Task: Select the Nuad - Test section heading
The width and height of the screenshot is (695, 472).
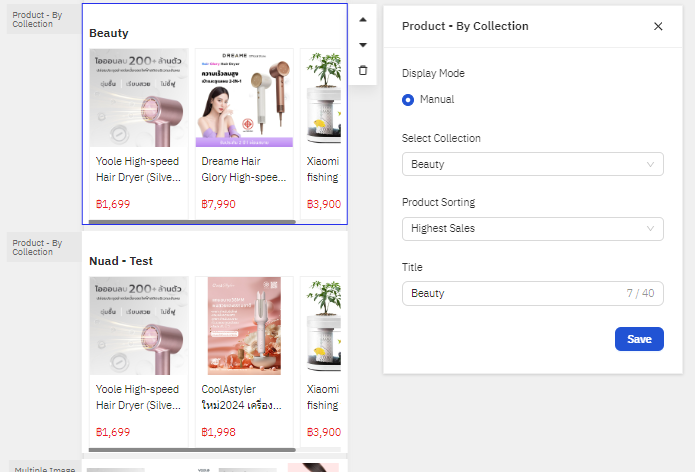Action: 121,261
